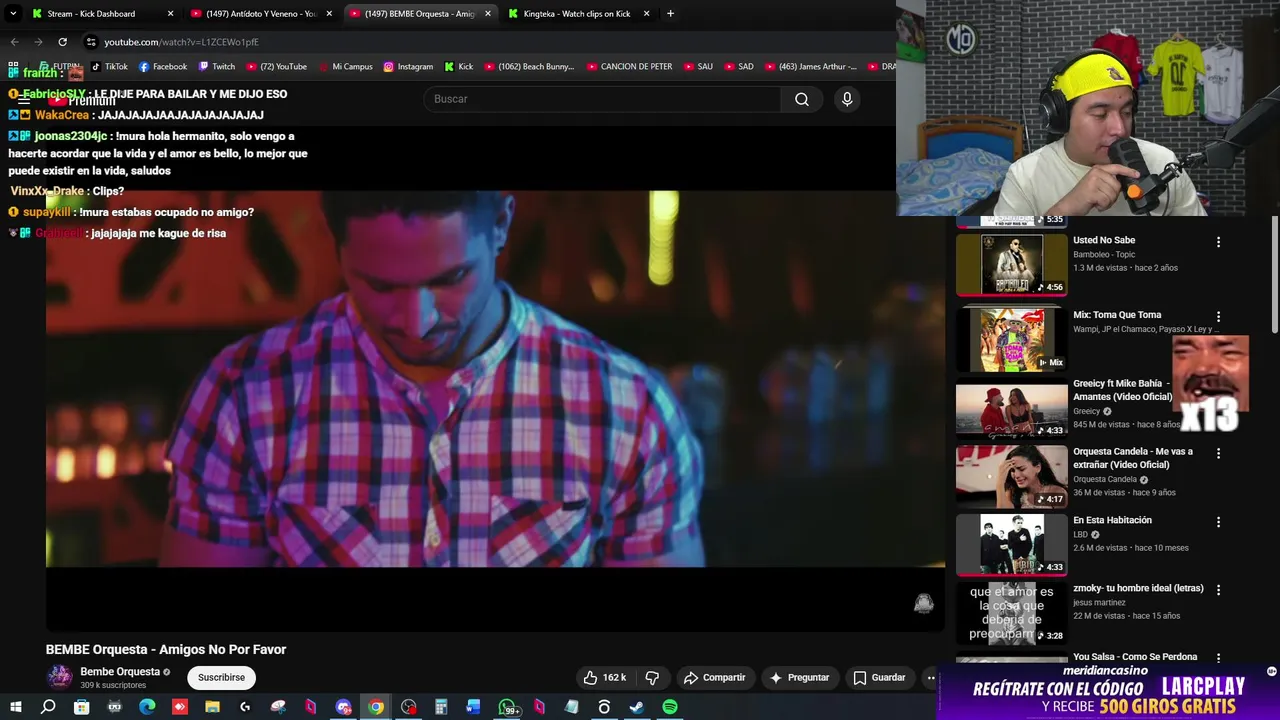Open Microsoft Edge from taskbar
This screenshot has height=720, width=1280.
point(147,707)
